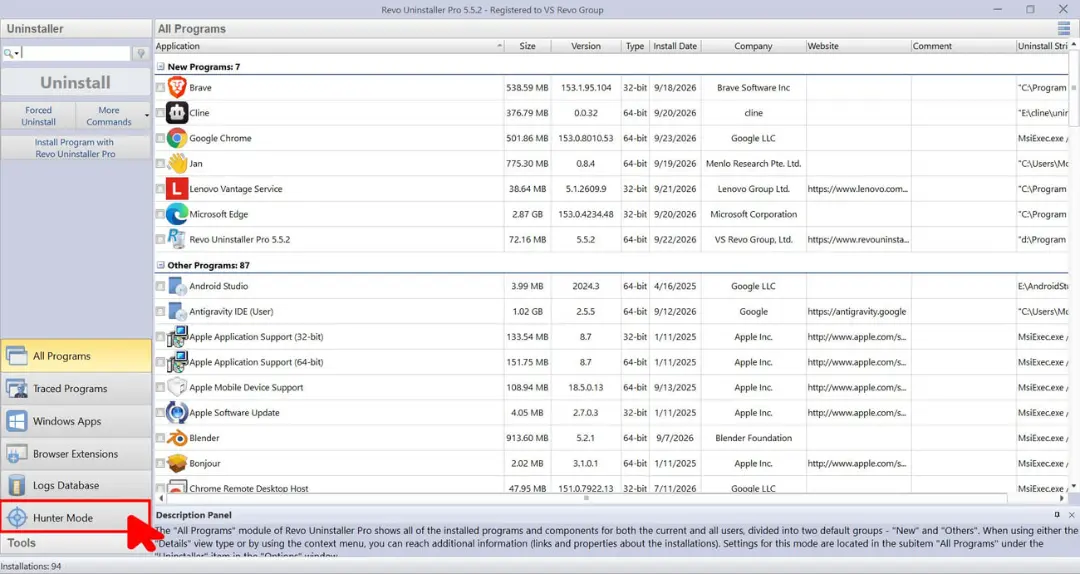Collapse the New Programs group
This screenshot has height=574, width=1080.
[160, 67]
